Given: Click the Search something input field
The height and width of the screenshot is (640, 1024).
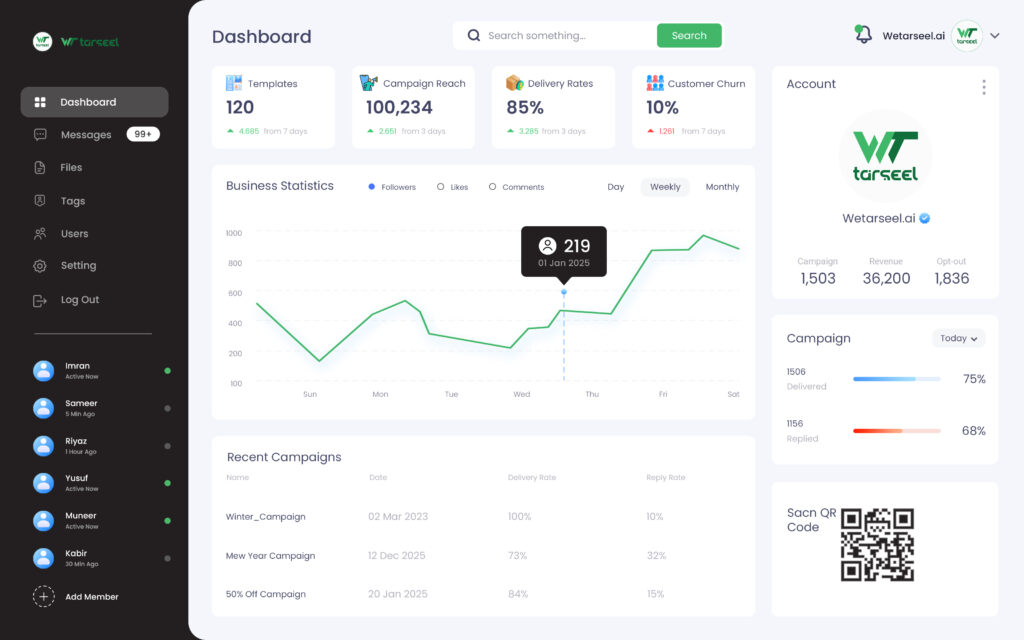Looking at the screenshot, I should pyautogui.click(x=555, y=35).
